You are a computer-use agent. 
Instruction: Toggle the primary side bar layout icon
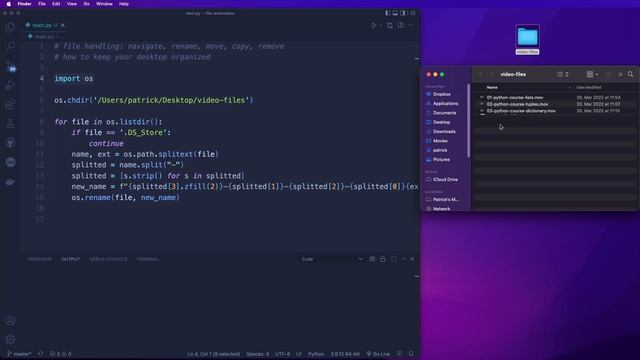[x=387, y=13]
